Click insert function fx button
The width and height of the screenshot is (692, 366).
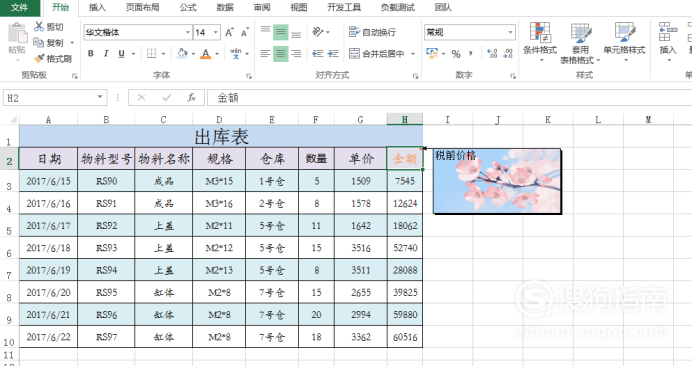click(192, 98)
